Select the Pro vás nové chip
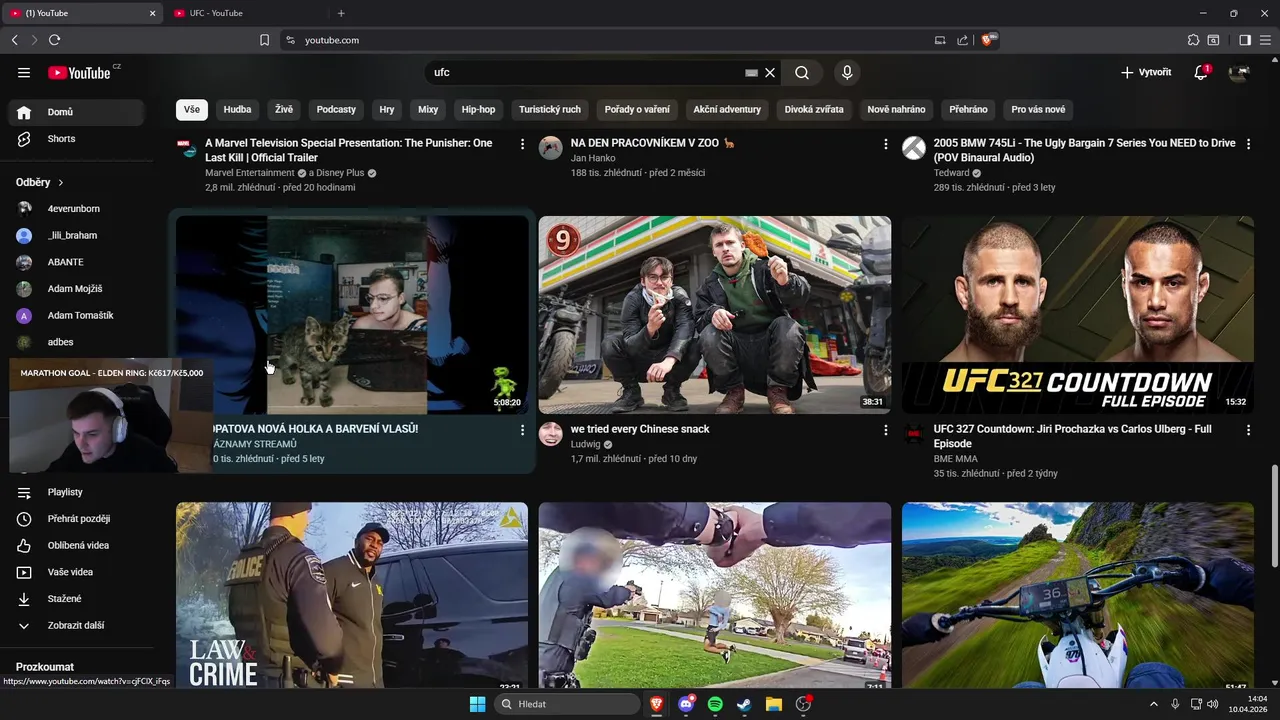Viewport: 1280px width, 720px height. tap(1038, 109)
